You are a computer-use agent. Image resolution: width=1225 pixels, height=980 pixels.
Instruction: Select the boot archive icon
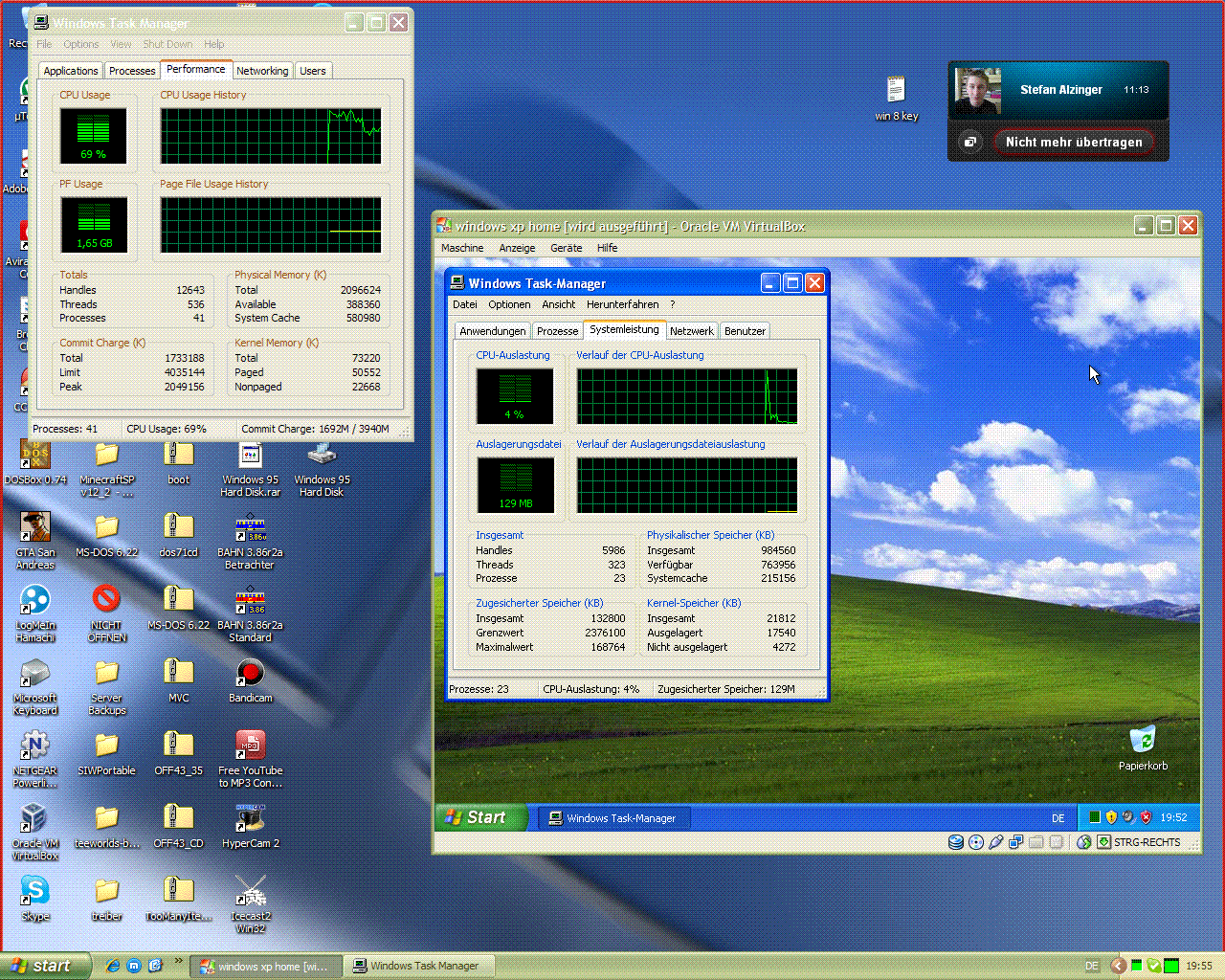(x=179, y=456)
